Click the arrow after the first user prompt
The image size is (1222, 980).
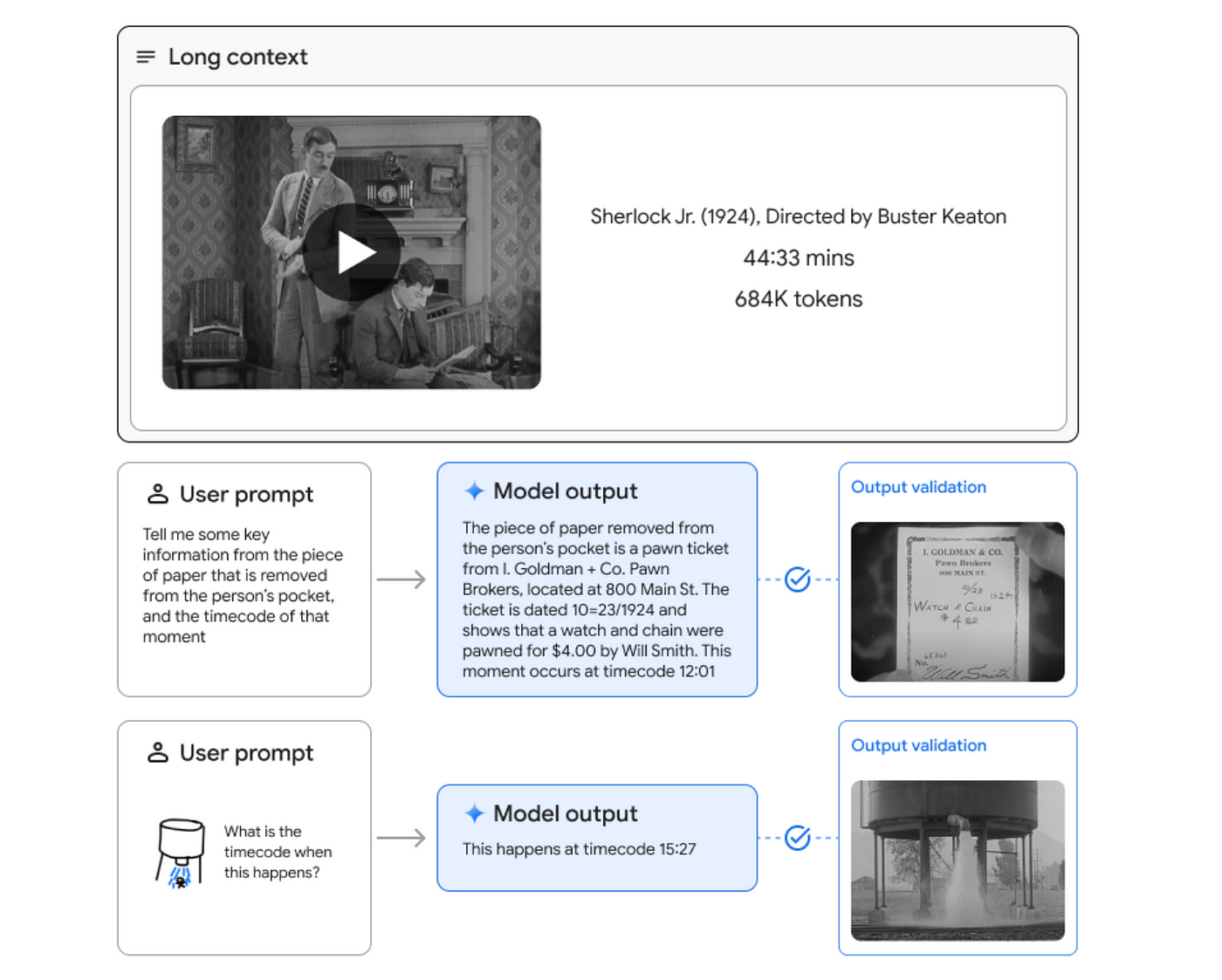(x=401, y=579)
